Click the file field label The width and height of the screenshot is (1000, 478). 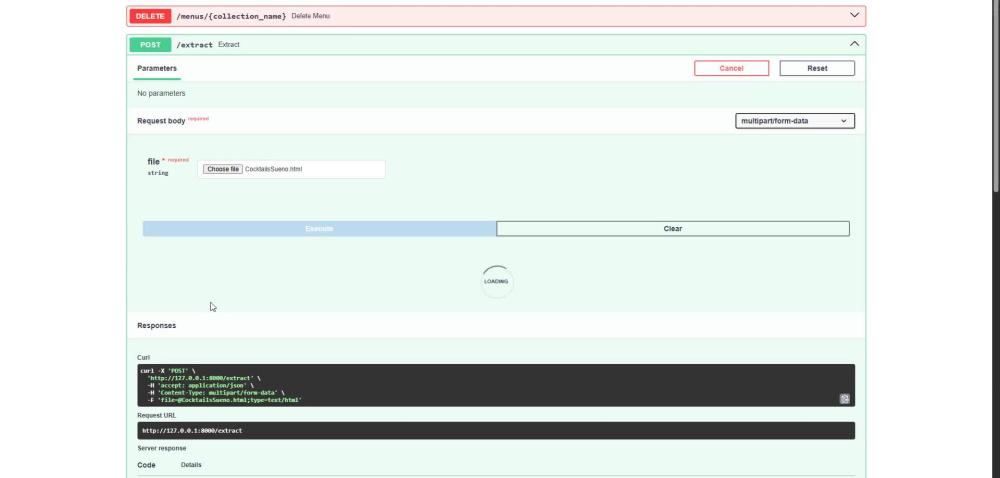153,161
